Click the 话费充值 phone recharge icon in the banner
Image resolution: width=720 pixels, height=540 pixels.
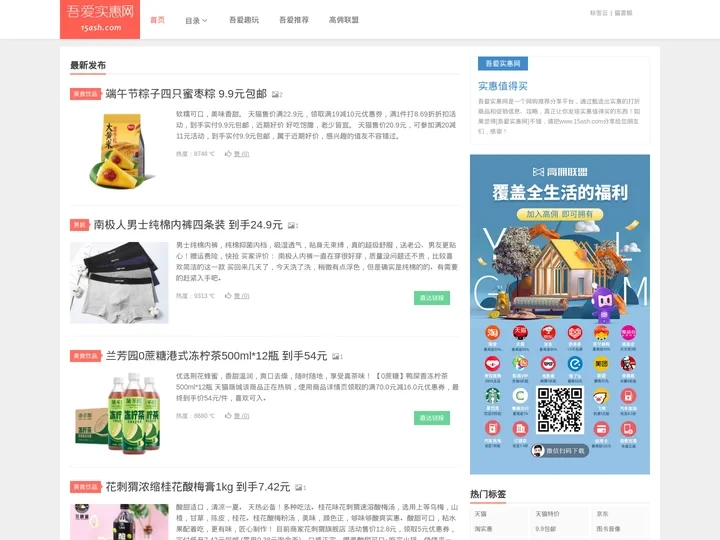point(628,428)
